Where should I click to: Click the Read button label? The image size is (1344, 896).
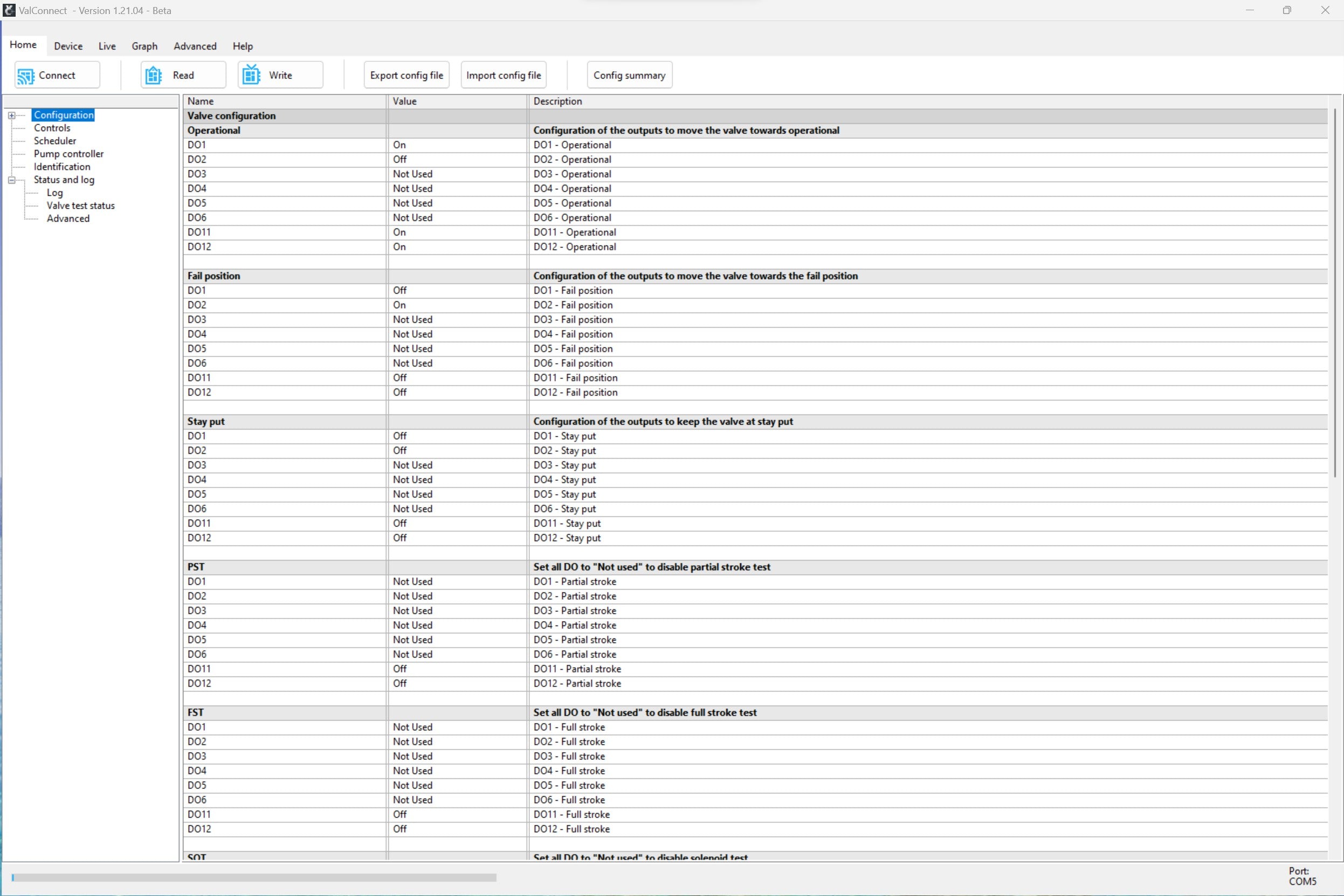183,75
